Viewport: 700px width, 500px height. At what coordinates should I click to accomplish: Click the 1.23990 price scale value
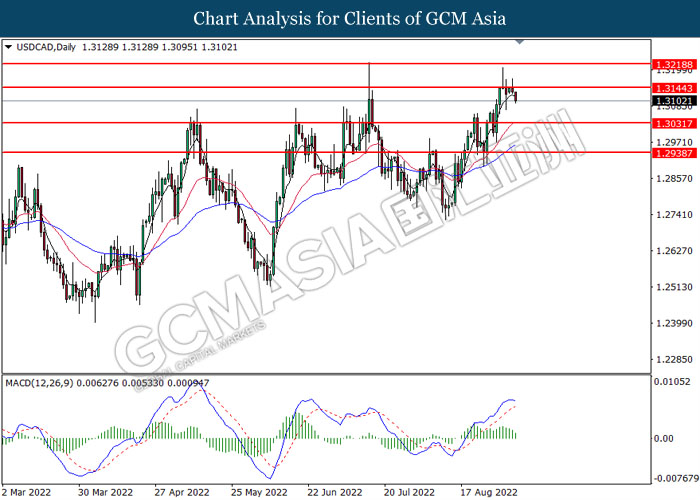674,323
